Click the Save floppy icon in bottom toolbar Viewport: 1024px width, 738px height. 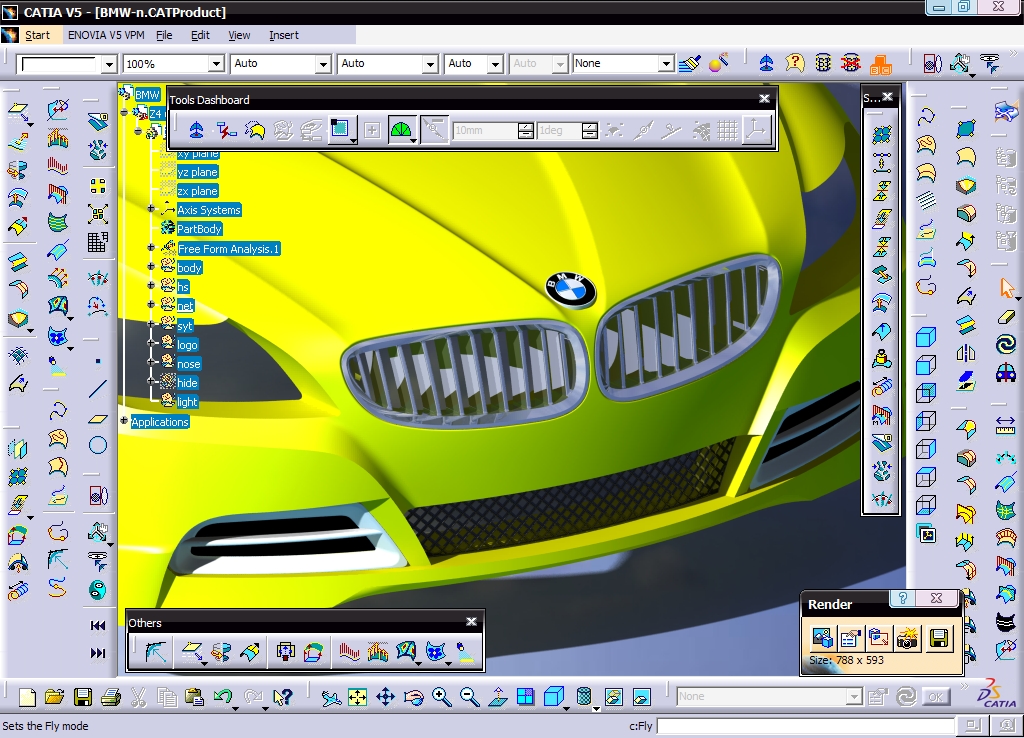click(x=83, y=697)
